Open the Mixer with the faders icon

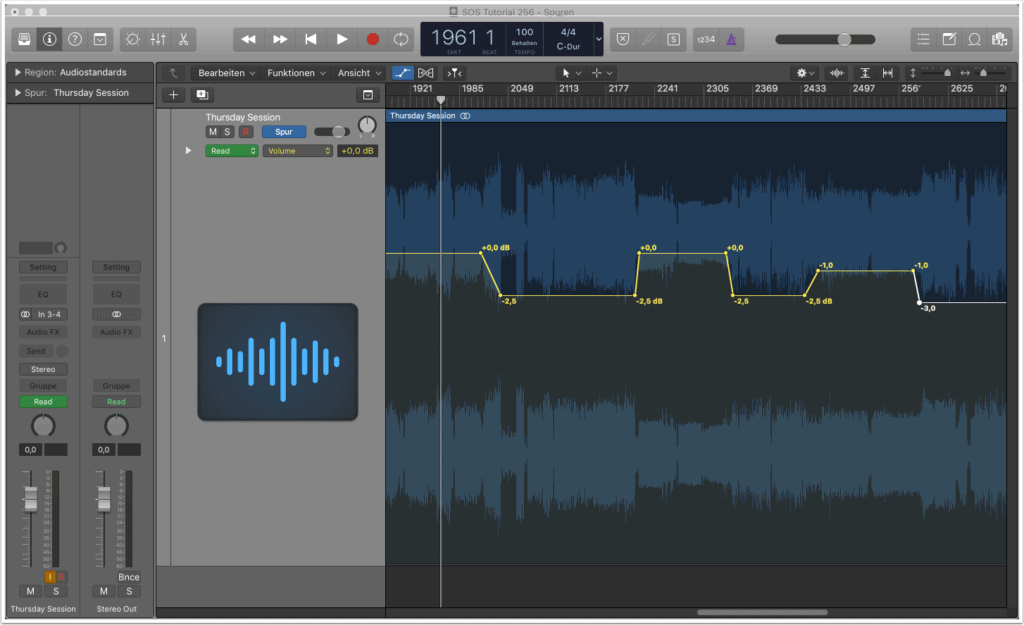[x=158, y=39]
